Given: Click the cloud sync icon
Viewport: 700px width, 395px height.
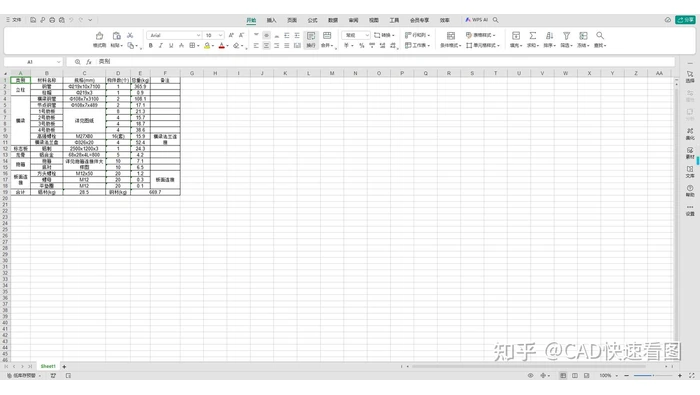Looking at the screenshot, I should click(x=668, y=20).
